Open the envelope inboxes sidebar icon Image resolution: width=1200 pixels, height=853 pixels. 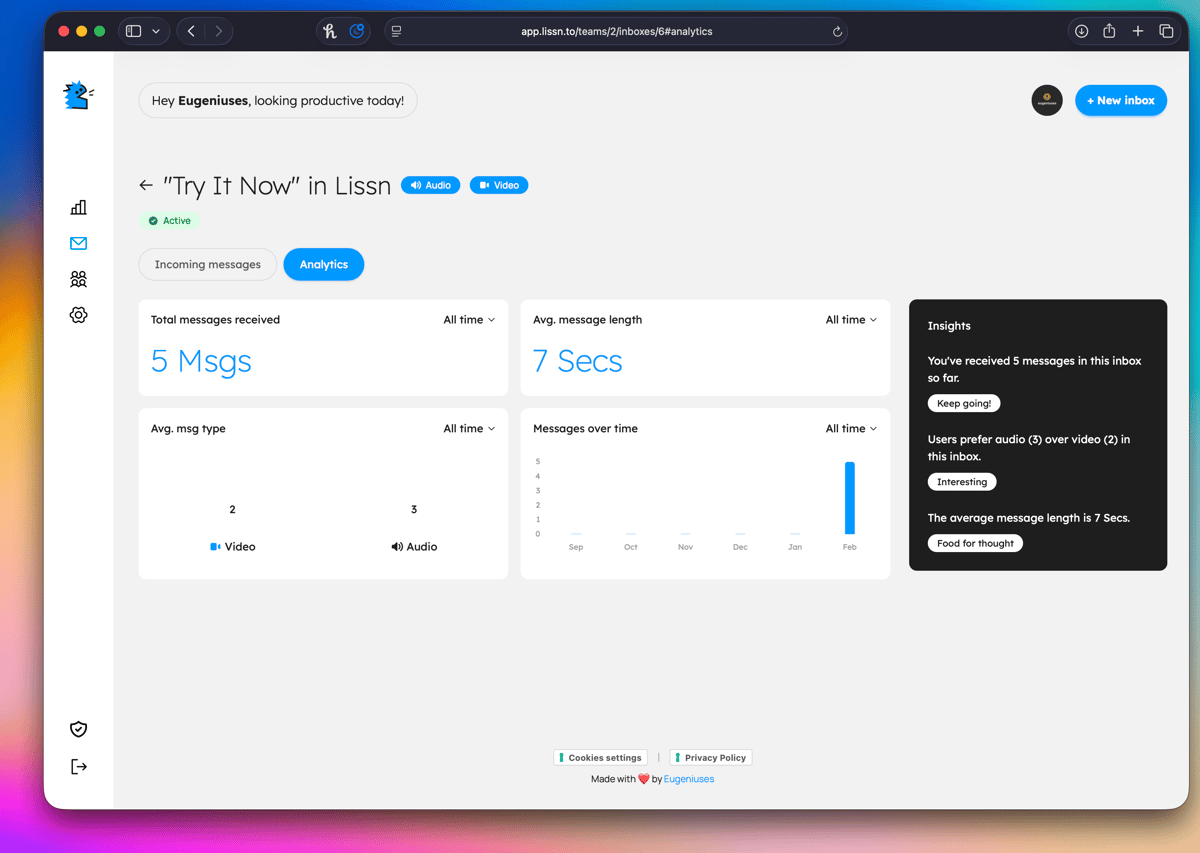point(79,243)
